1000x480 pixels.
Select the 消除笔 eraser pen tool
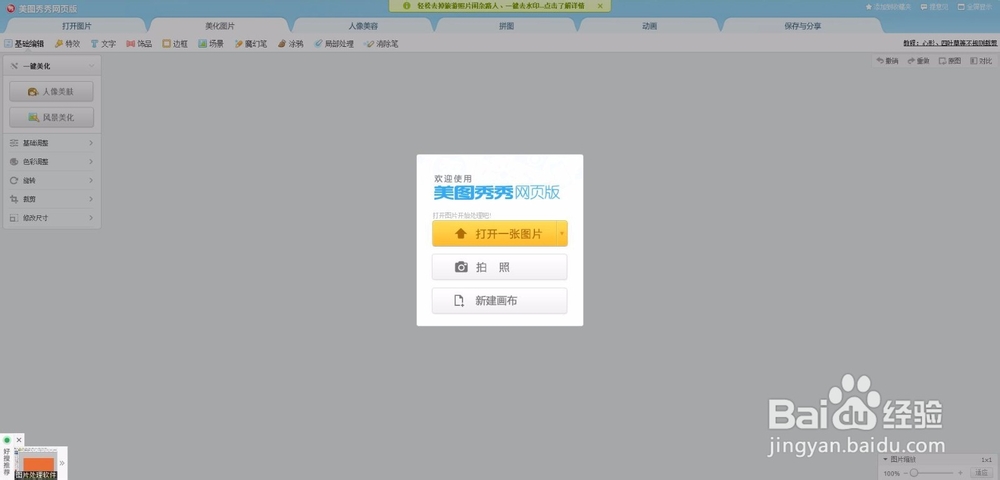click(381, 44)
